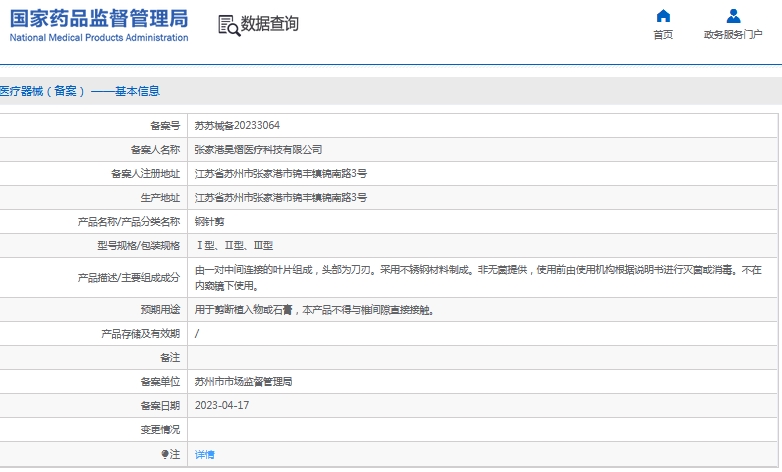Select the 医疗器械（备案）——基本信息 header
This screenshot has height=472, width=782.
[x=80, y=91]
